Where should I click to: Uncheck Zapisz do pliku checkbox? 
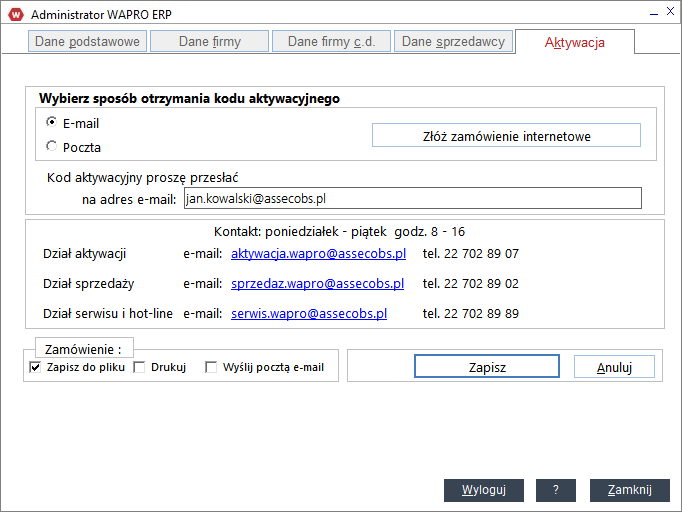point(35,367)
